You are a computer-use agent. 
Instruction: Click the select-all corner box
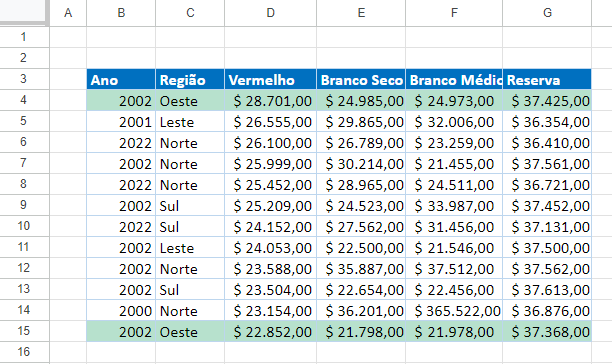click(24, 12)
